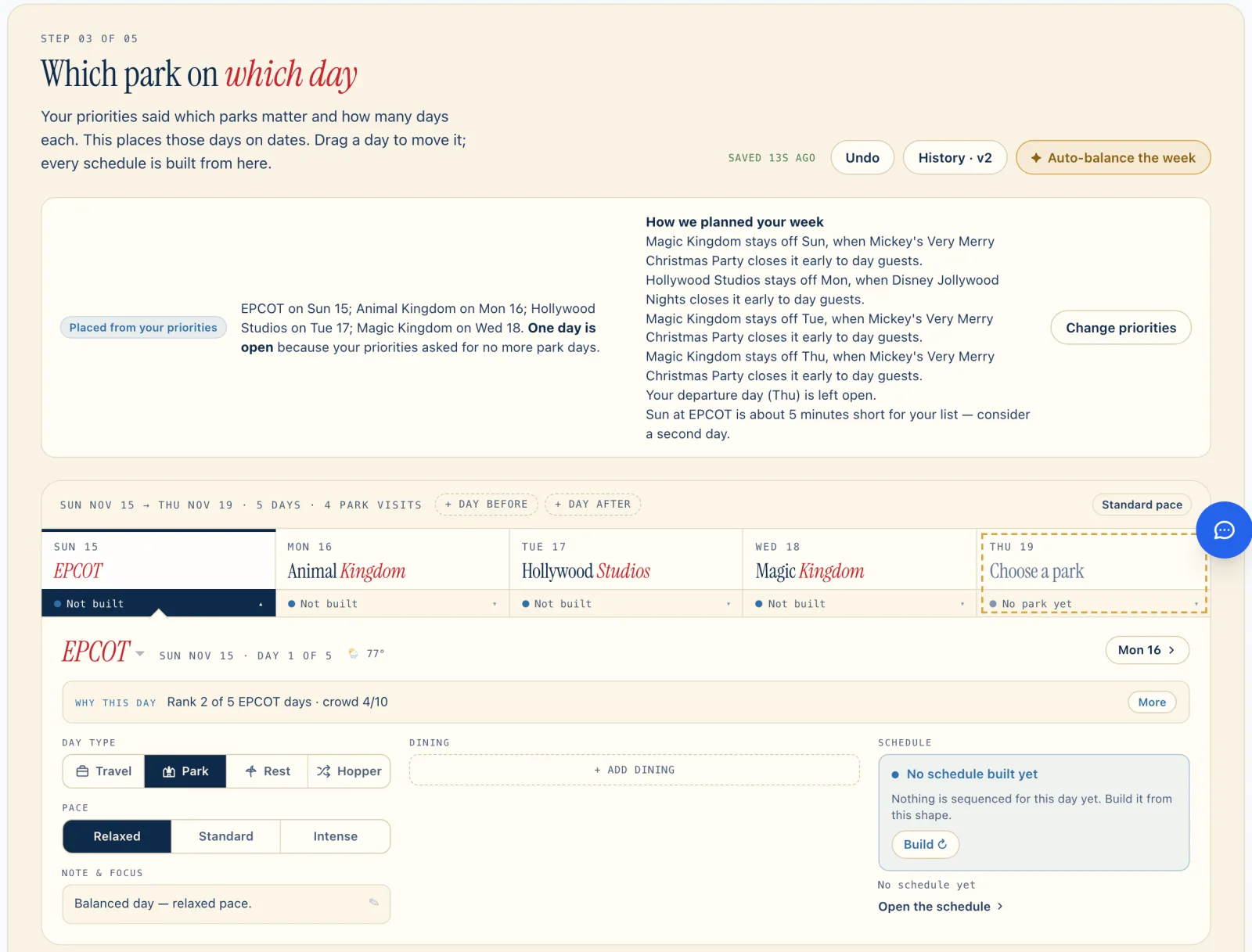Add a Day After to the trip
Screen dimensions: 1252x952
pos(592,505)
